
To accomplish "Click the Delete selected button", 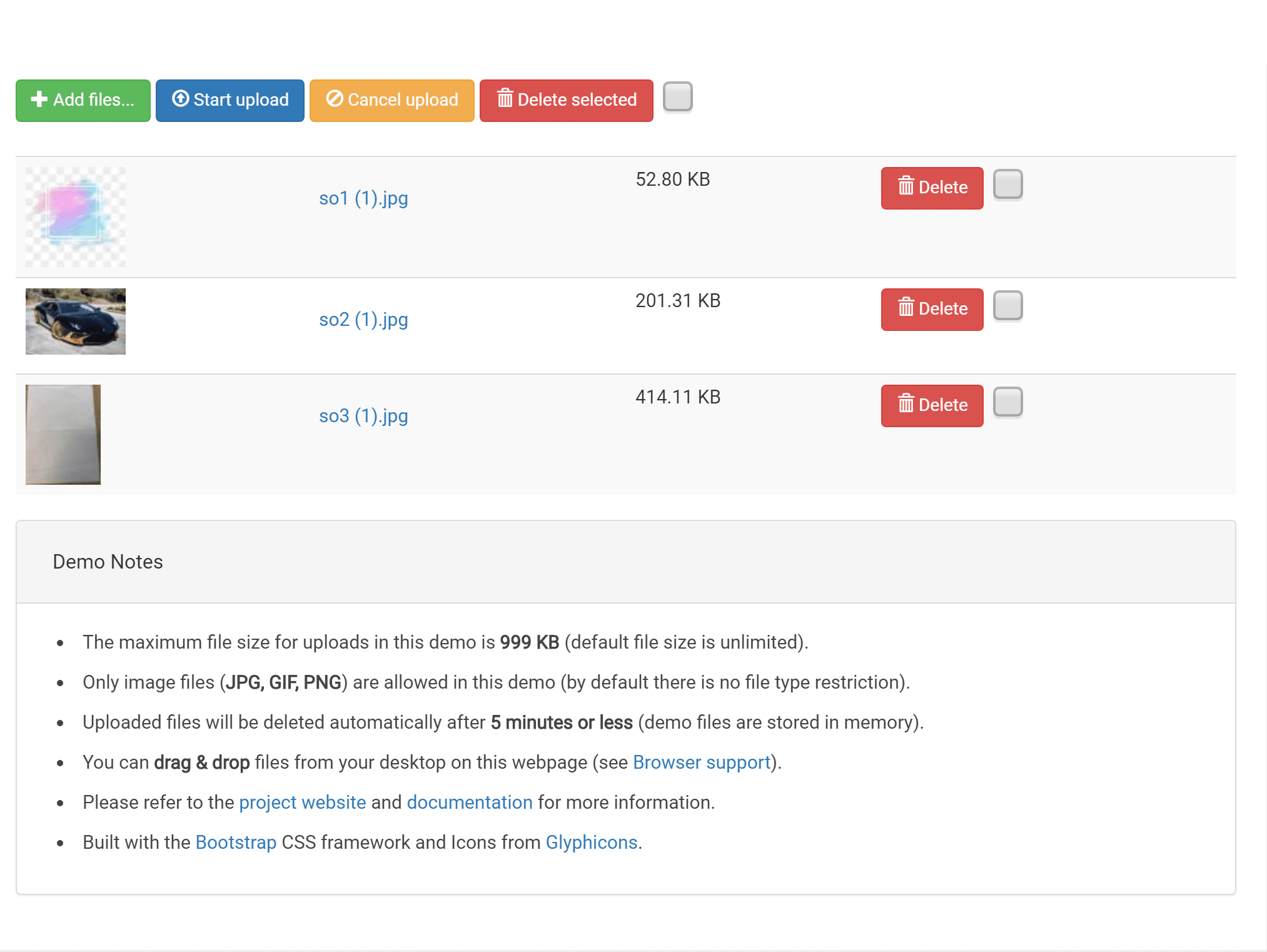I will 565,99.
